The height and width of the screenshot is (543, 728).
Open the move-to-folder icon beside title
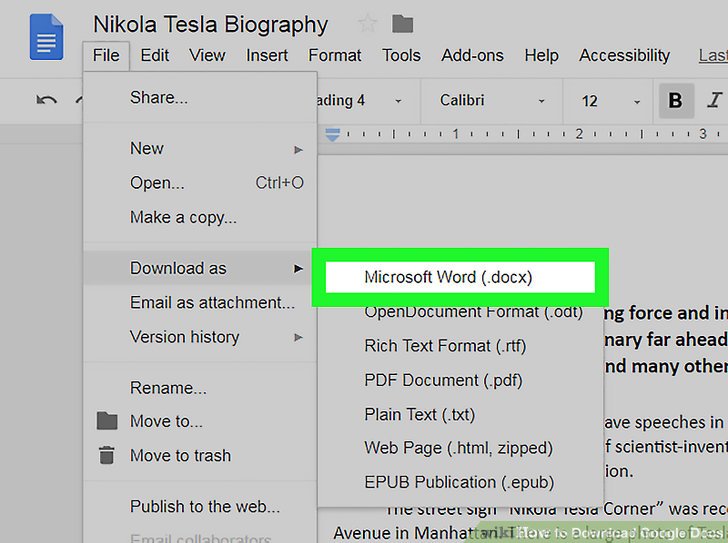pyautogui.click(x=402, y=24)
